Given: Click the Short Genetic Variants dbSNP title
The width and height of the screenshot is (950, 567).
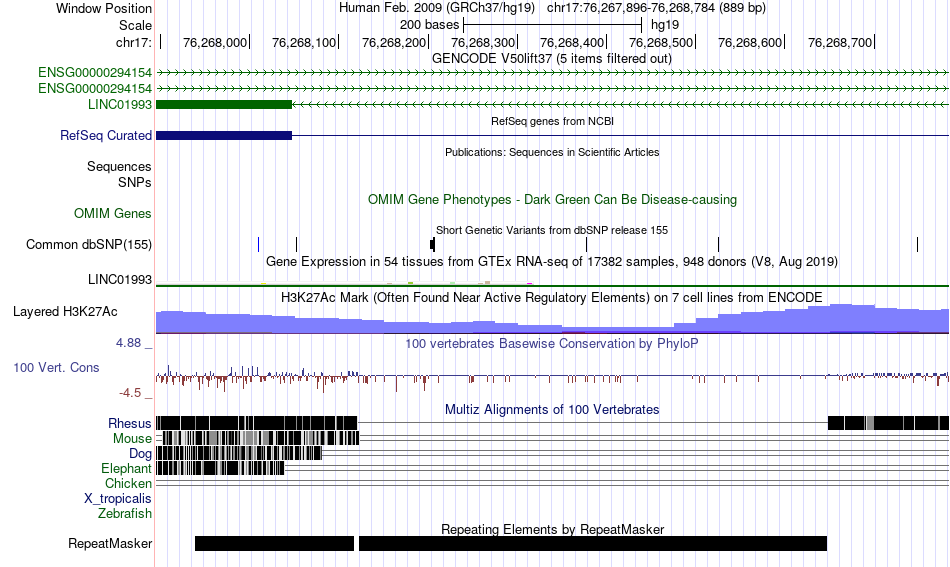Looking at the screenshot, I should (552, 230).
